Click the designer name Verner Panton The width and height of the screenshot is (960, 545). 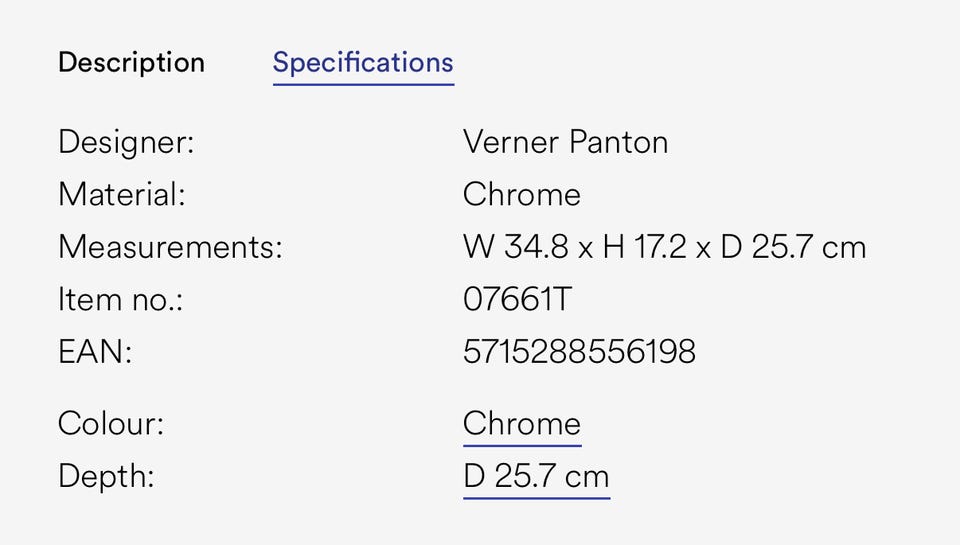pos(565,142)
